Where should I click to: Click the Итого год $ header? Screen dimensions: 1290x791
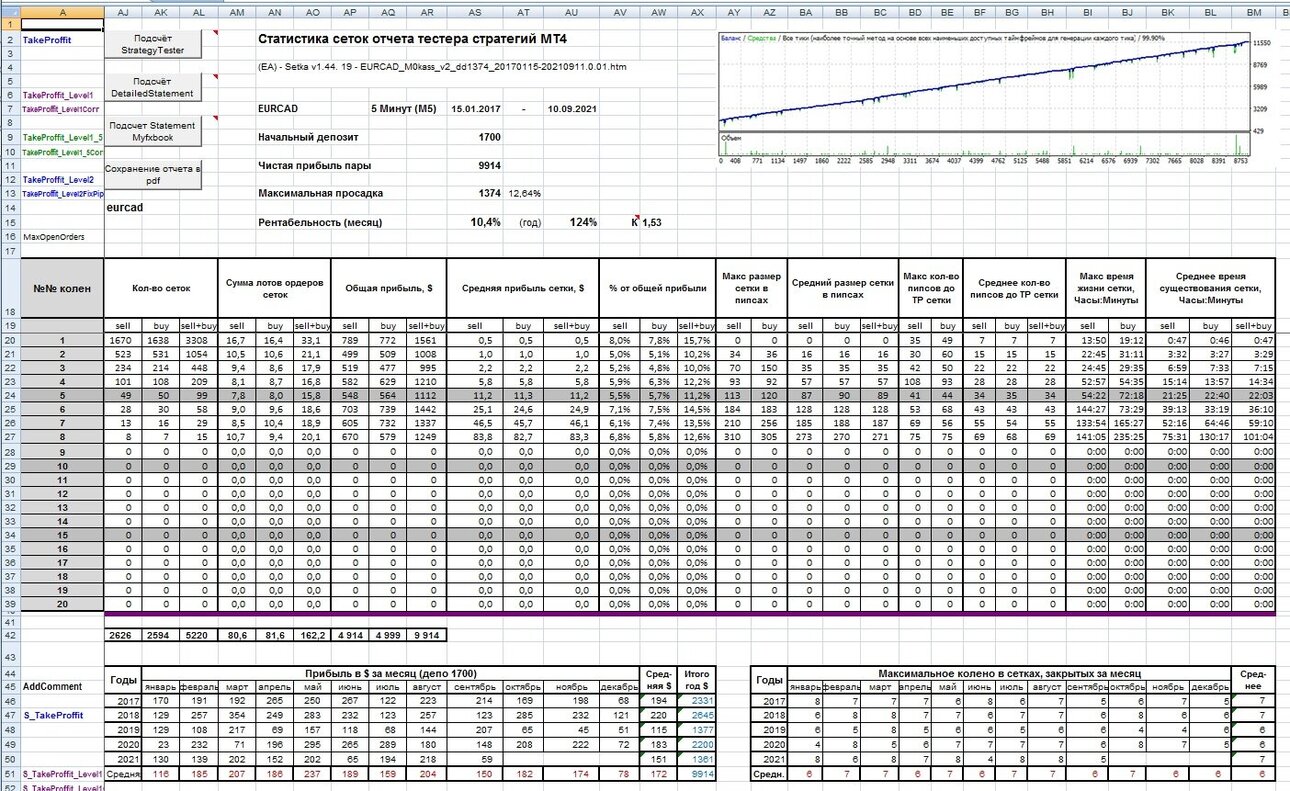(697, 681)
